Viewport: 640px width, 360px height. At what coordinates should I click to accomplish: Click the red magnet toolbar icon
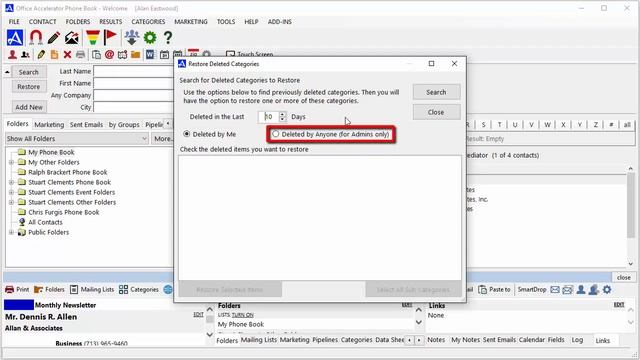(36, 38)
